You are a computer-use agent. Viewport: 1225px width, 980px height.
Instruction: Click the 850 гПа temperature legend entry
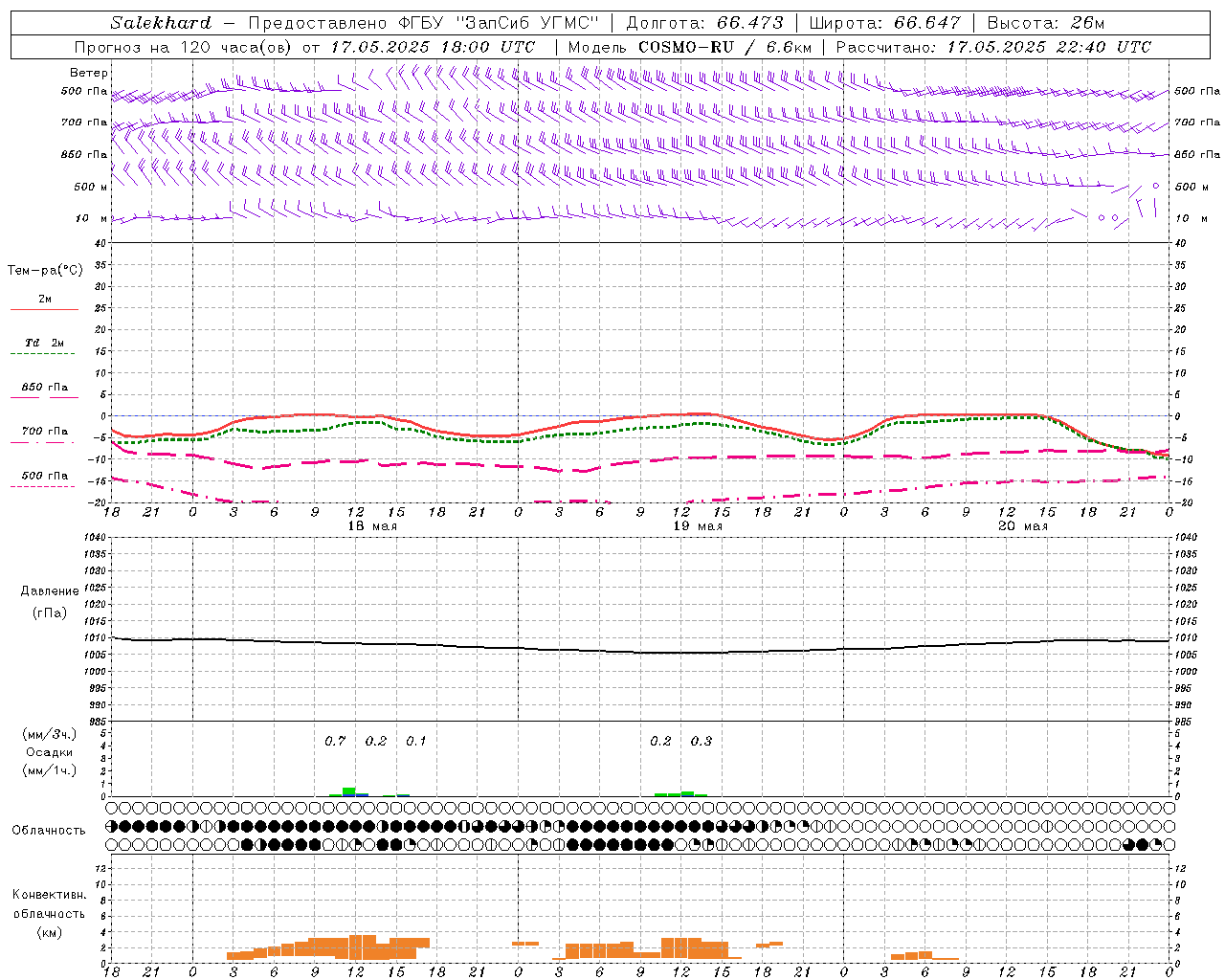[45, 388]
